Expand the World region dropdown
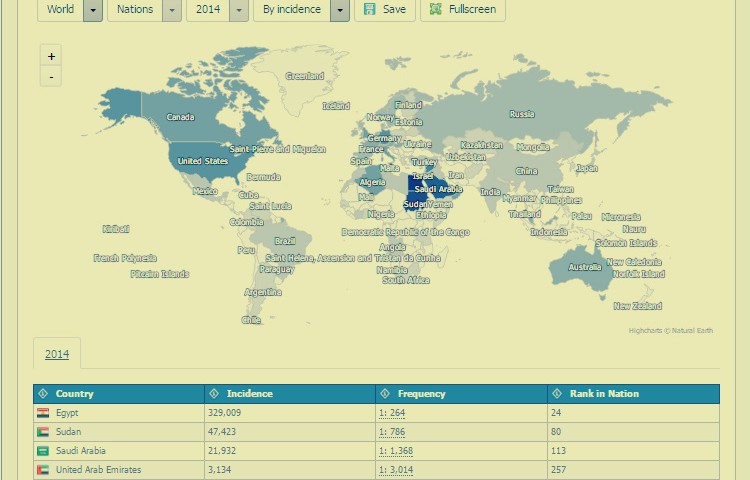The width and height of the screenshot is (750, 480). click(x=92, y=9)
